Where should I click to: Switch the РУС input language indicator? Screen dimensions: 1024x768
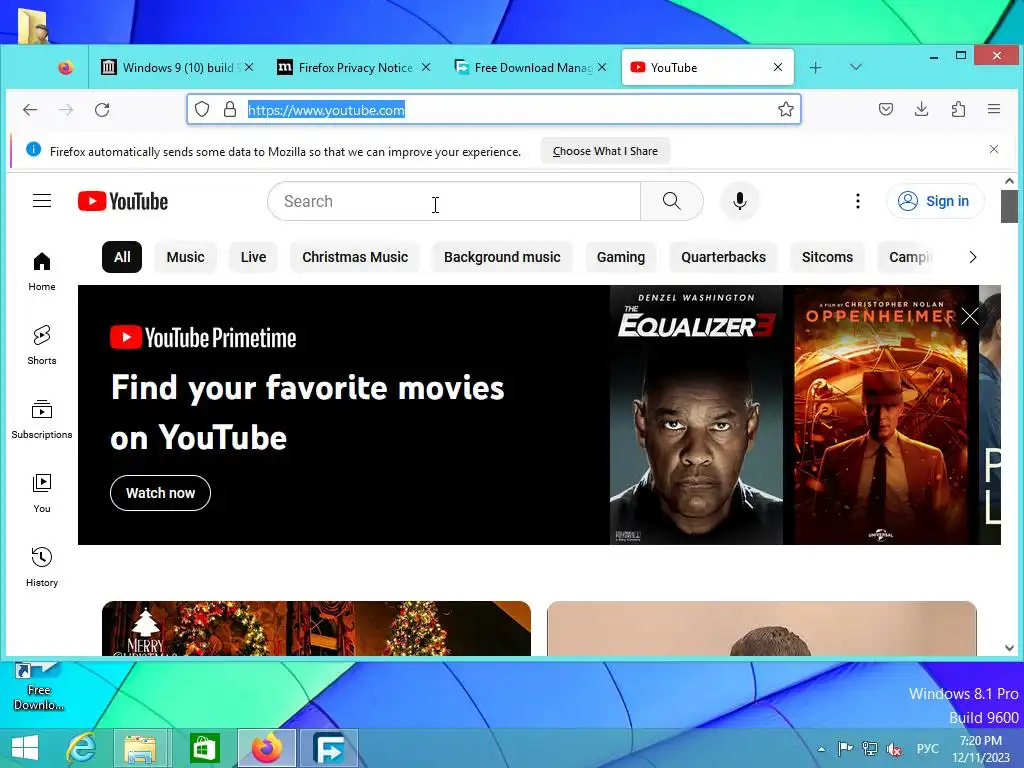click(927, 748)
